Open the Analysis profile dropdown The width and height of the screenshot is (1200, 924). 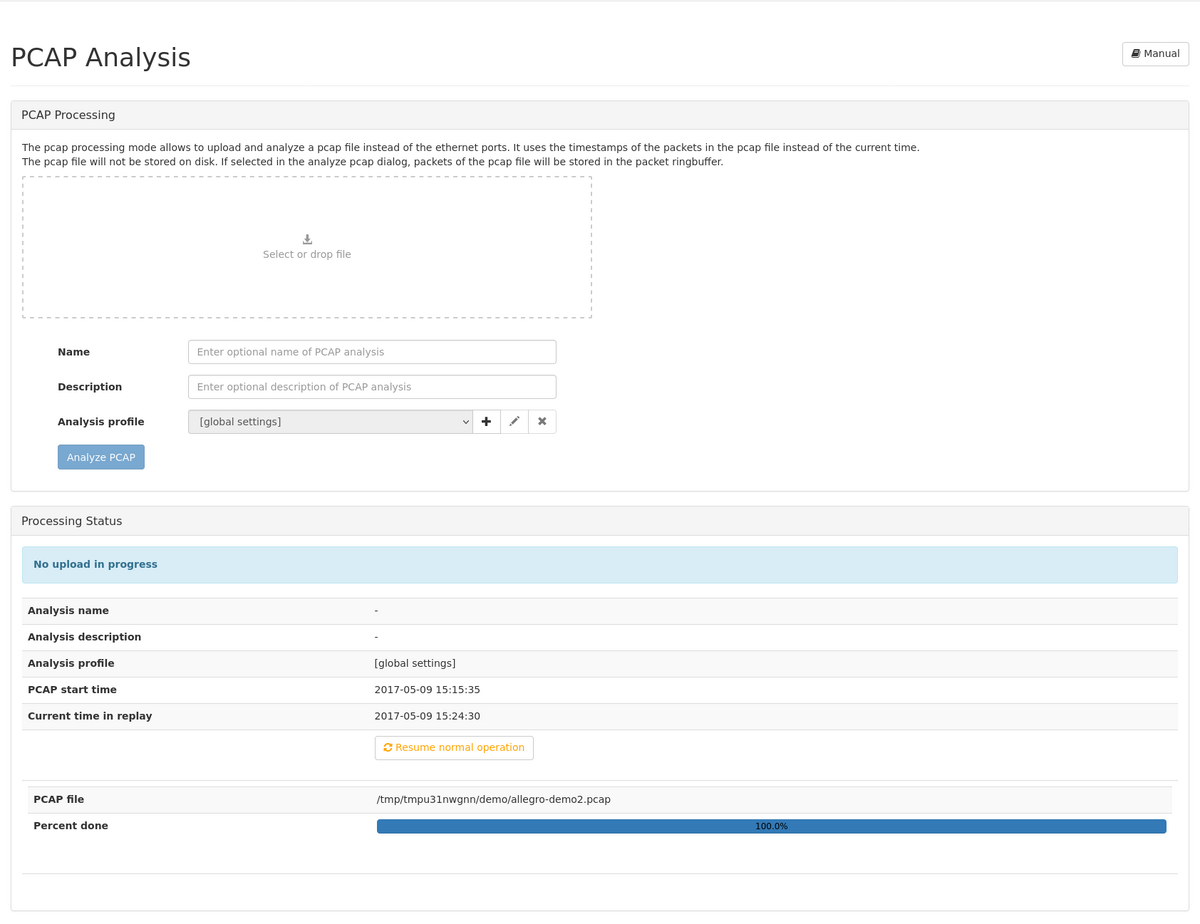[330, 422]
